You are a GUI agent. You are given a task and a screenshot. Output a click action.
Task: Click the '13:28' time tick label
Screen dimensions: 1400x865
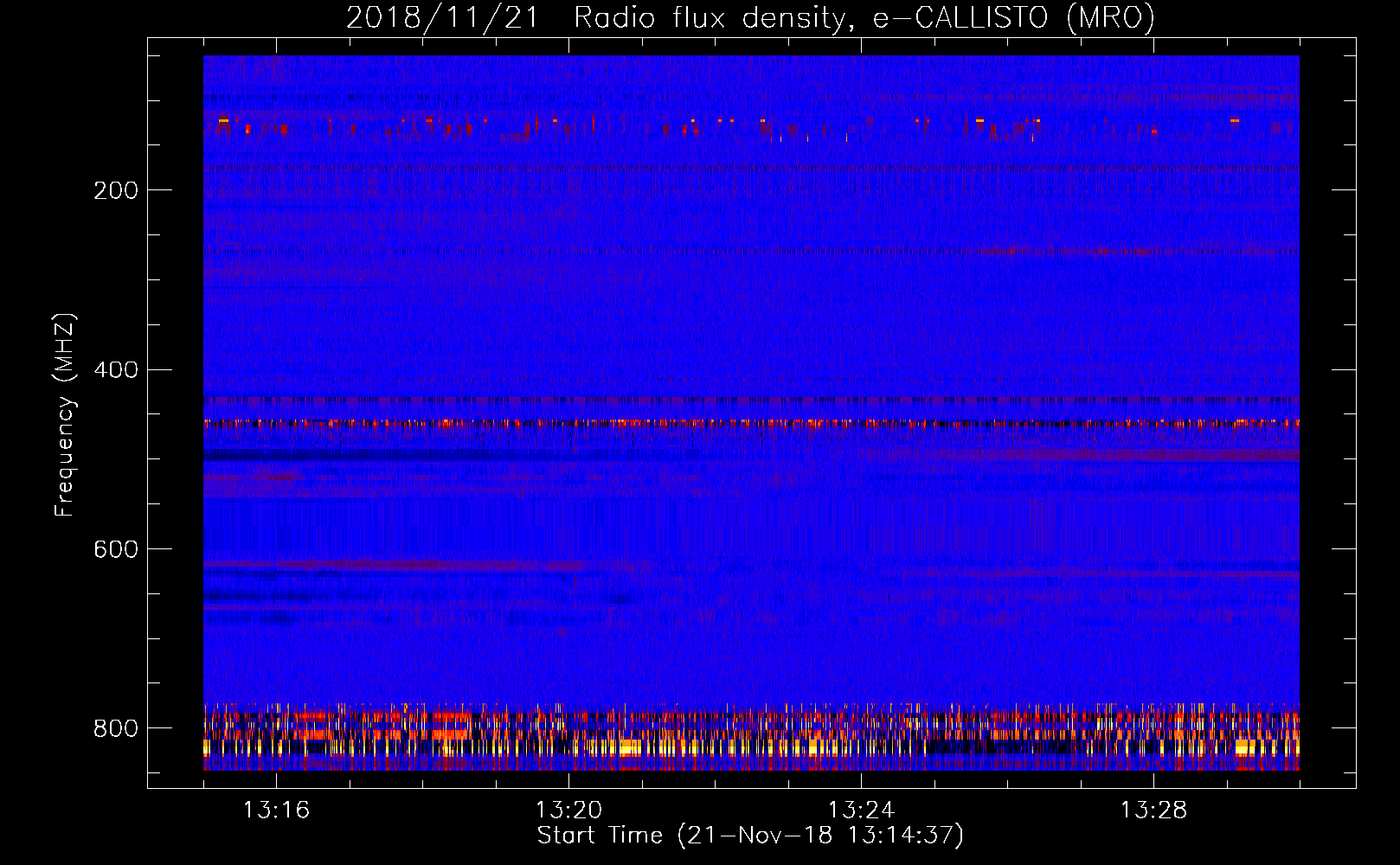pos(1153,811)
